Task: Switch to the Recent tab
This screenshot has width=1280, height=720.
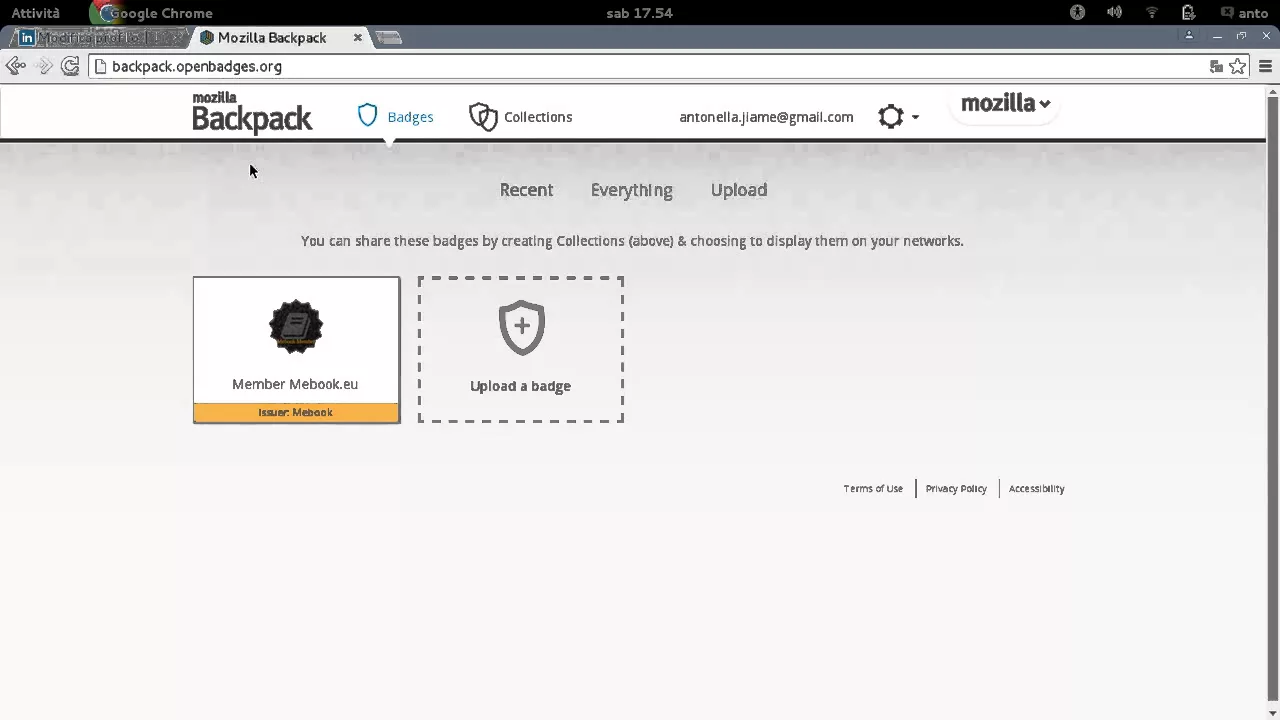Action: (526, 190)
